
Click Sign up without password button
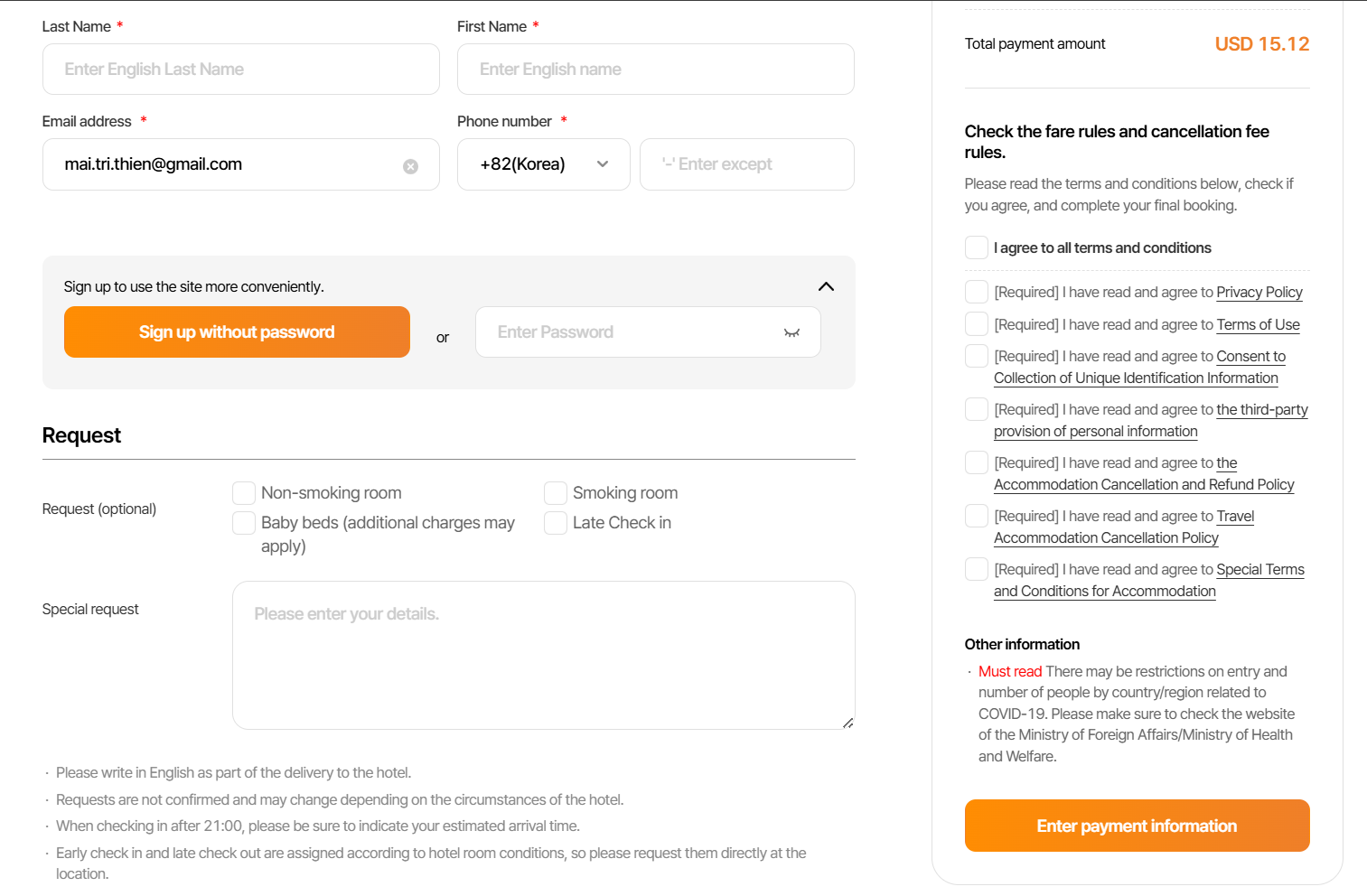coord(237,332)
